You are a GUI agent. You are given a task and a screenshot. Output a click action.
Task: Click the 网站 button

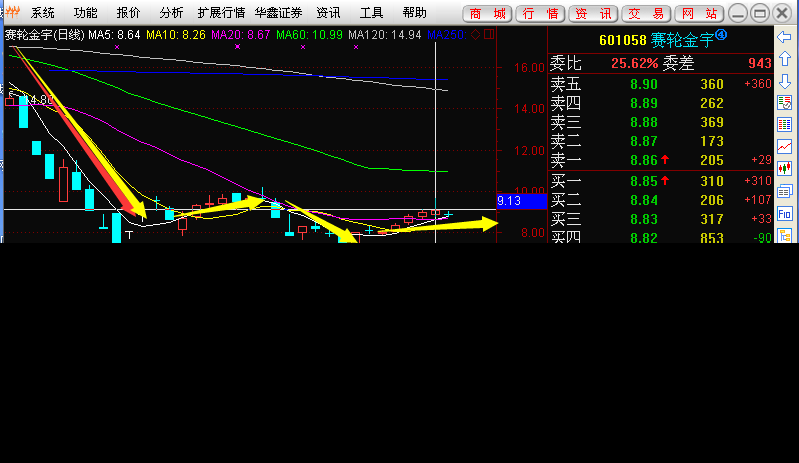(x=700, y=14)
